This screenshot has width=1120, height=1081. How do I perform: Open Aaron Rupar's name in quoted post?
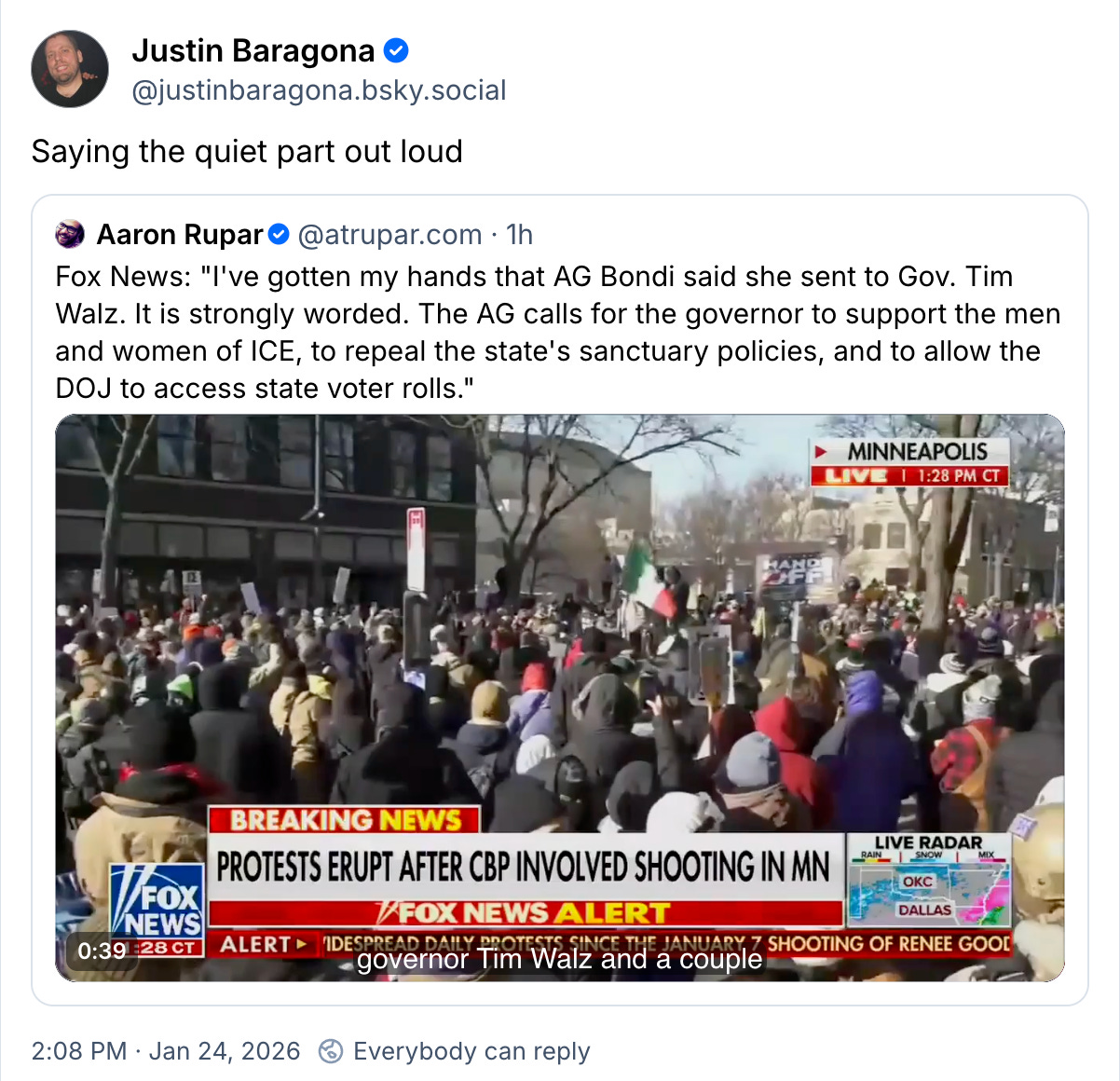pyautogui.click(x=180, y=235)
